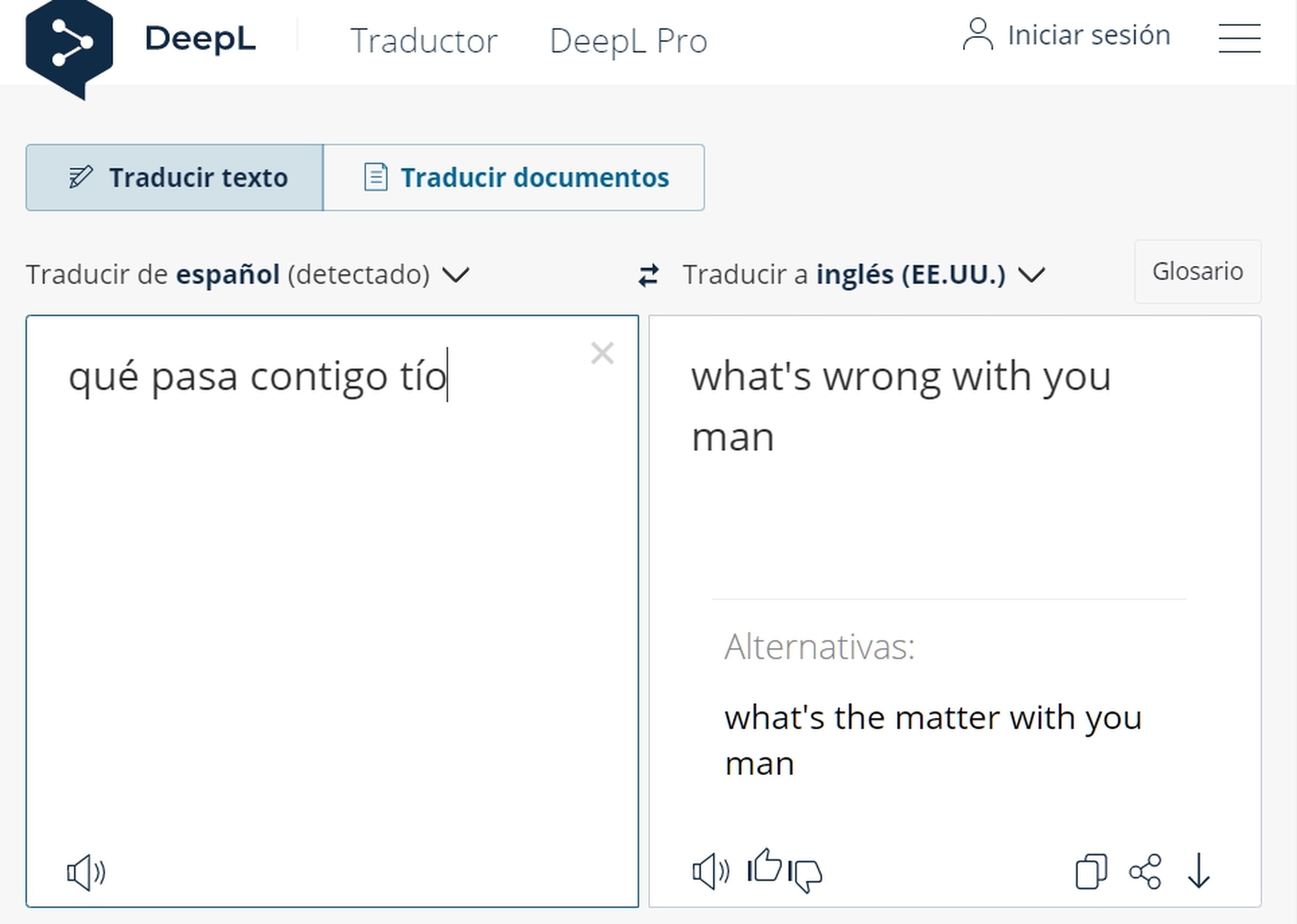Give thumbs down to translation
Viewport: 1297px width, 924px height.
click(806, 875)
